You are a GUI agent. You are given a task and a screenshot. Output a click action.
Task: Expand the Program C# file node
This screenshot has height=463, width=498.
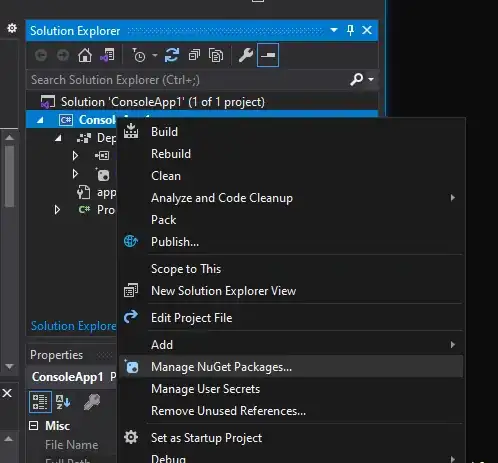(x=57, y=210)
